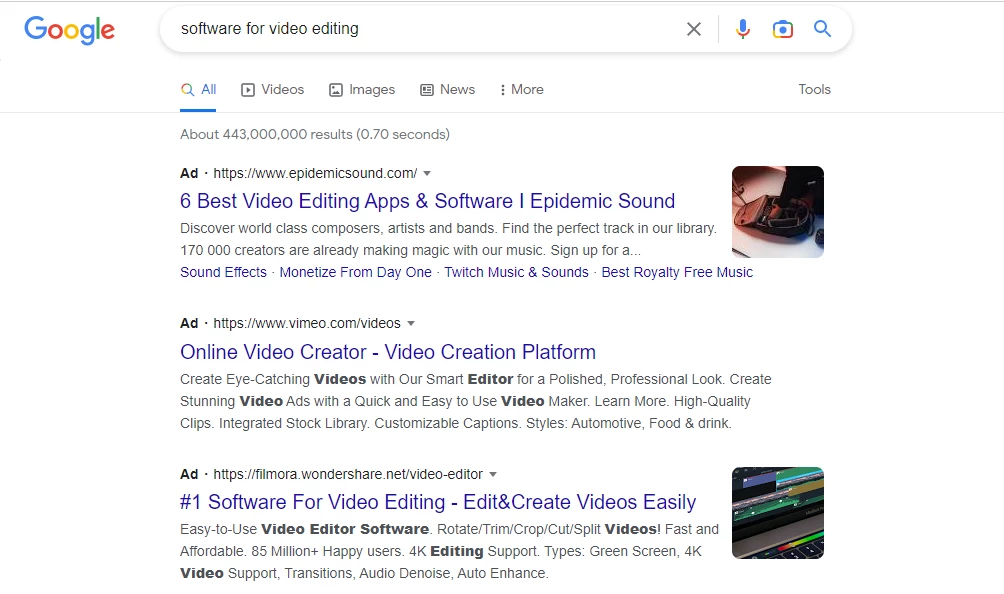Click the Filmora ad thumbnail image
Image resolution: width=1004 pixels, height=594 pixels.
click(x=778, y=513)
